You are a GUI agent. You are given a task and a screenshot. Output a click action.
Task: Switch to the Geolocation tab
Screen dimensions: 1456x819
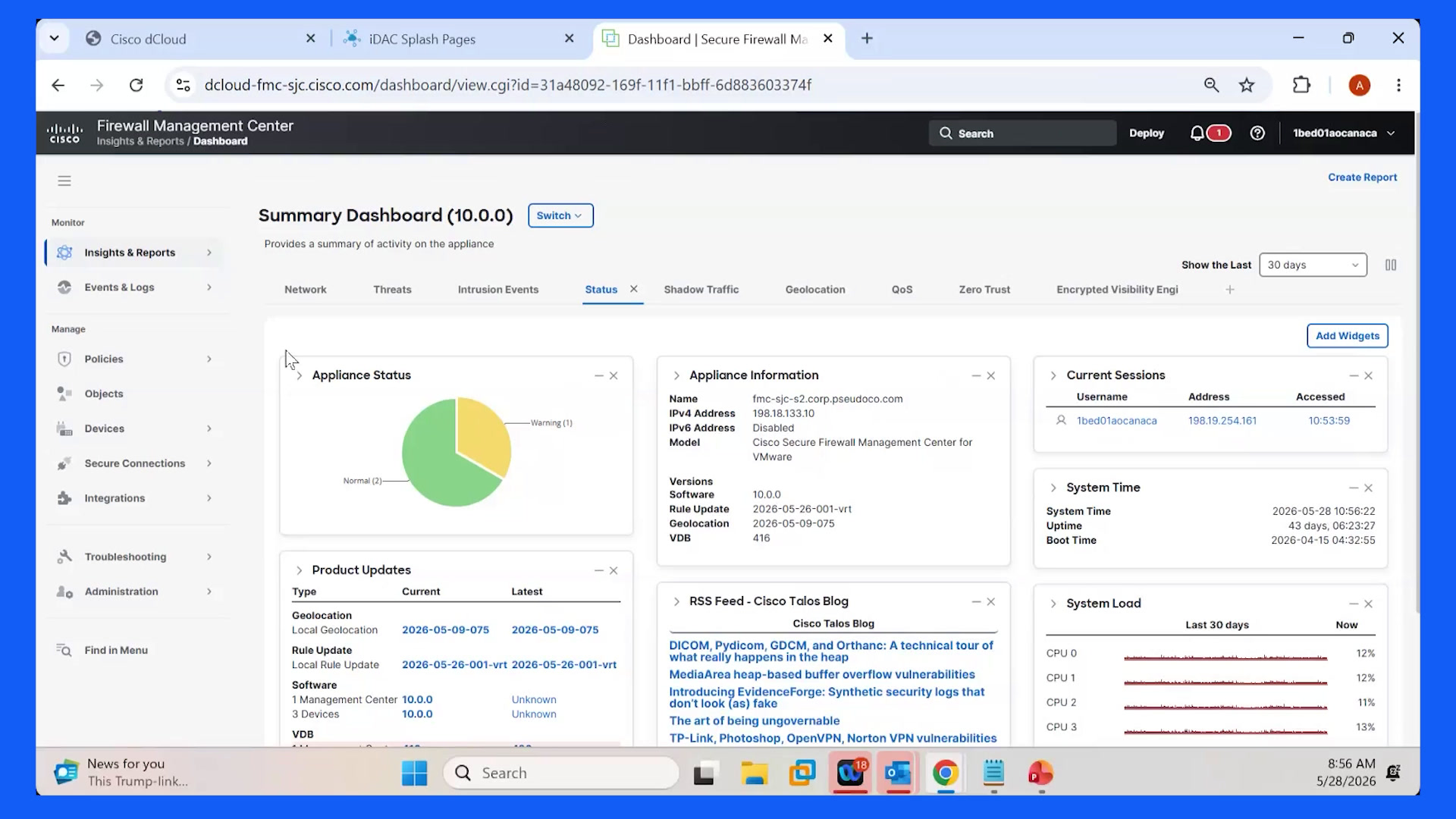click(815, 290)
